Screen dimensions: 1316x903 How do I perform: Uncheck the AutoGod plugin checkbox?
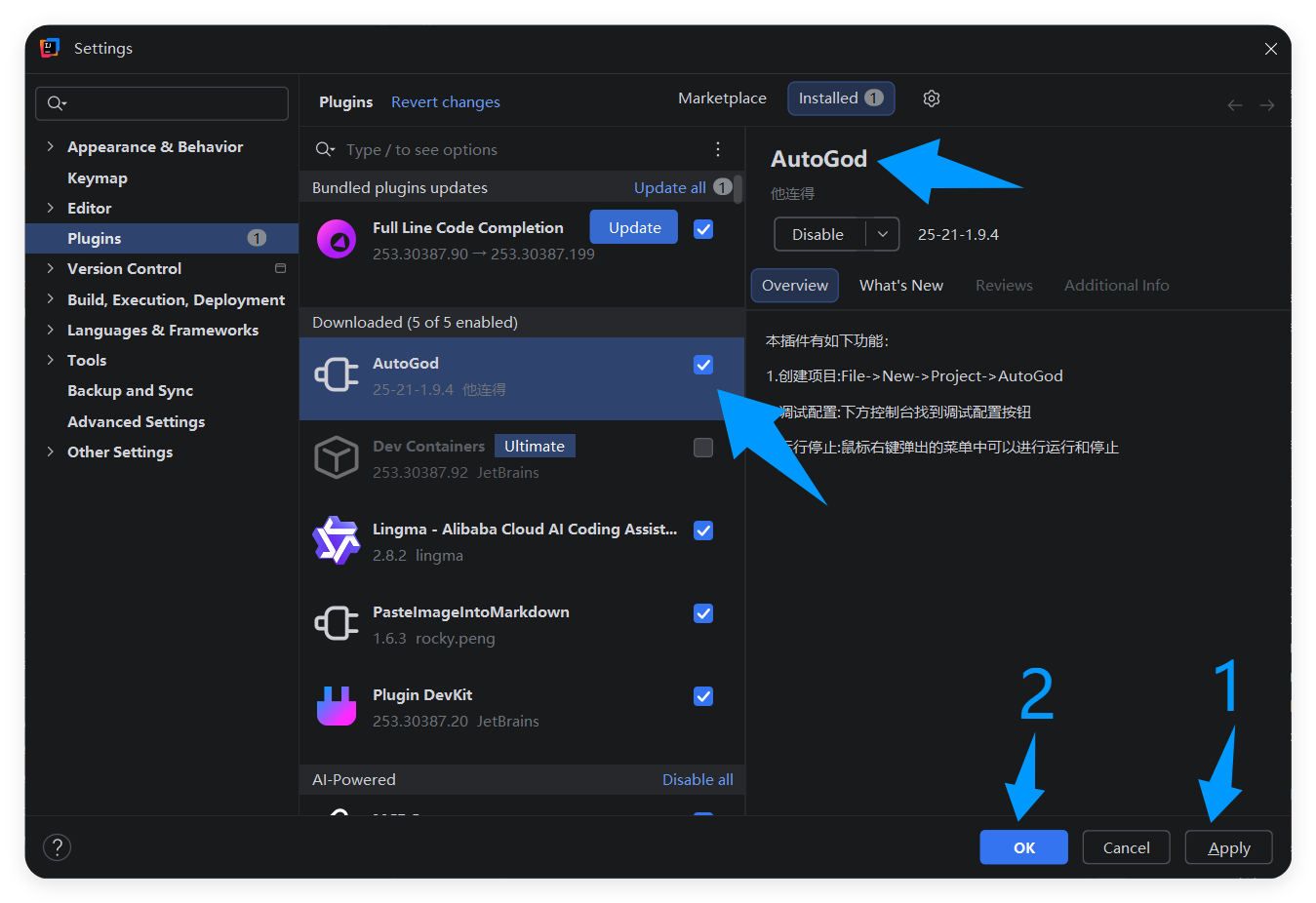pyautogui.click(x=703, y=365)
